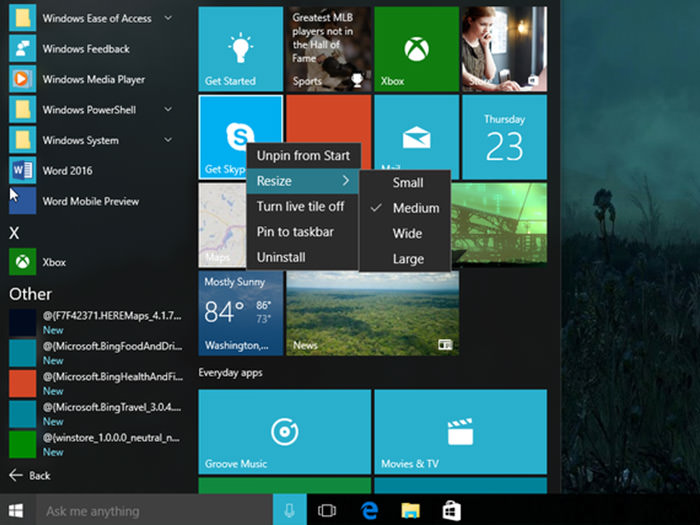
Task: Open the Groove Music tile
Action: 284,432
